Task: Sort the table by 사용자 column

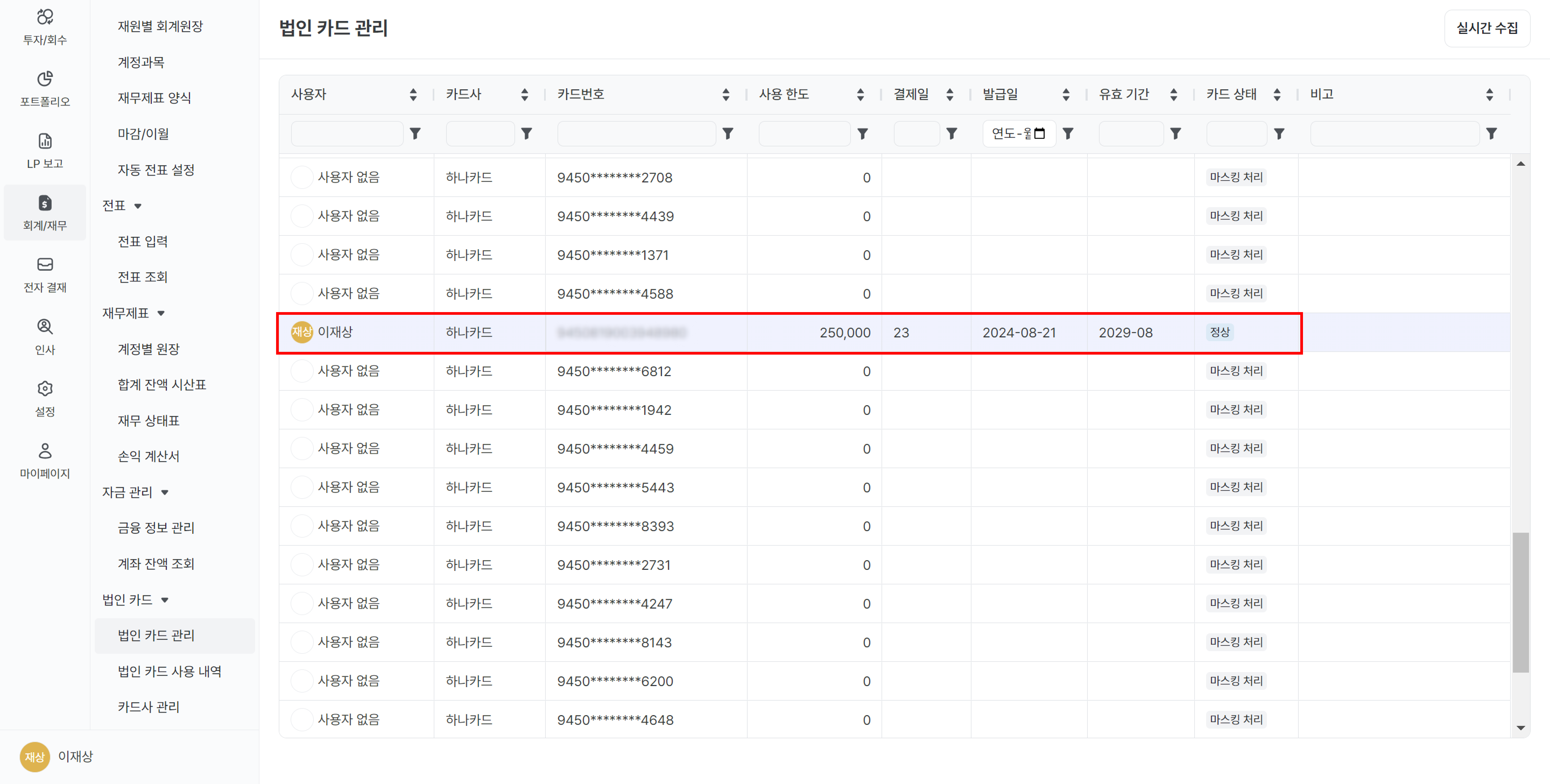Action: (413, 94)
